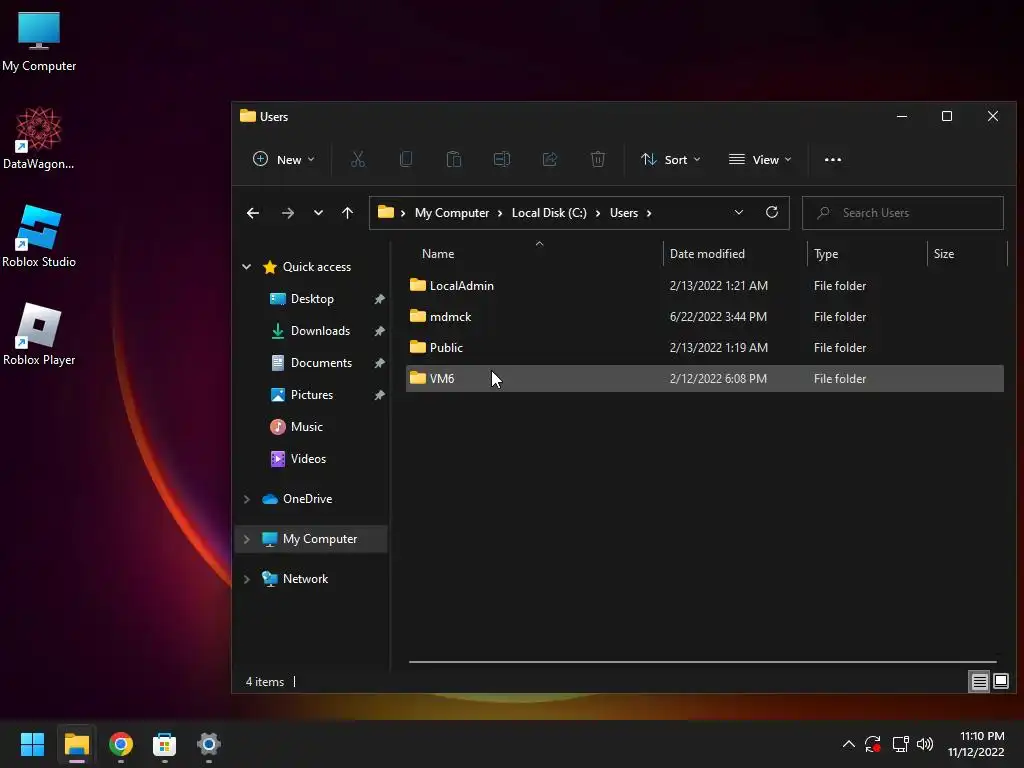Launch Roblox Player desktop shortcut
This screenshot has height=768, width=1024.
tap(39, 334)
